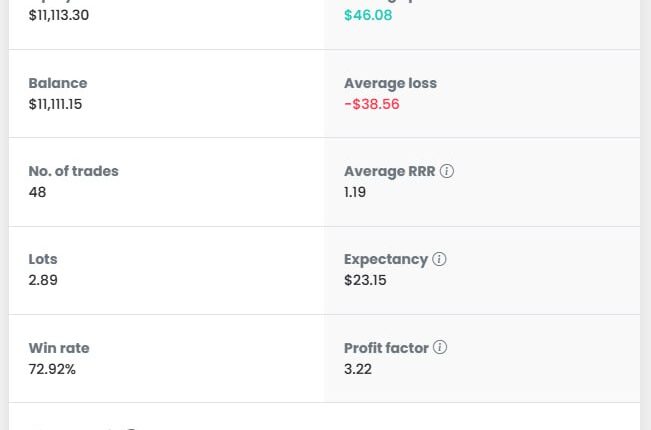Image resolution: width=651 pixels, height=430 pixels.
Task: Click the Average RRR info icon
Action: click(447, 171)
